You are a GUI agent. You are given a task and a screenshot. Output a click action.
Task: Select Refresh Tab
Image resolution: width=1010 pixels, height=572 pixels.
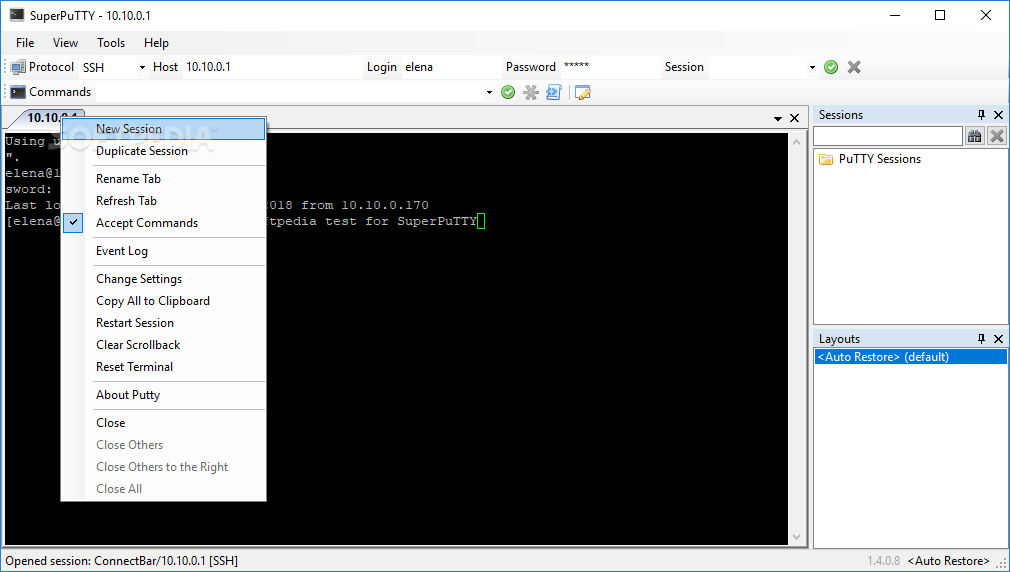tap(164, 201)
